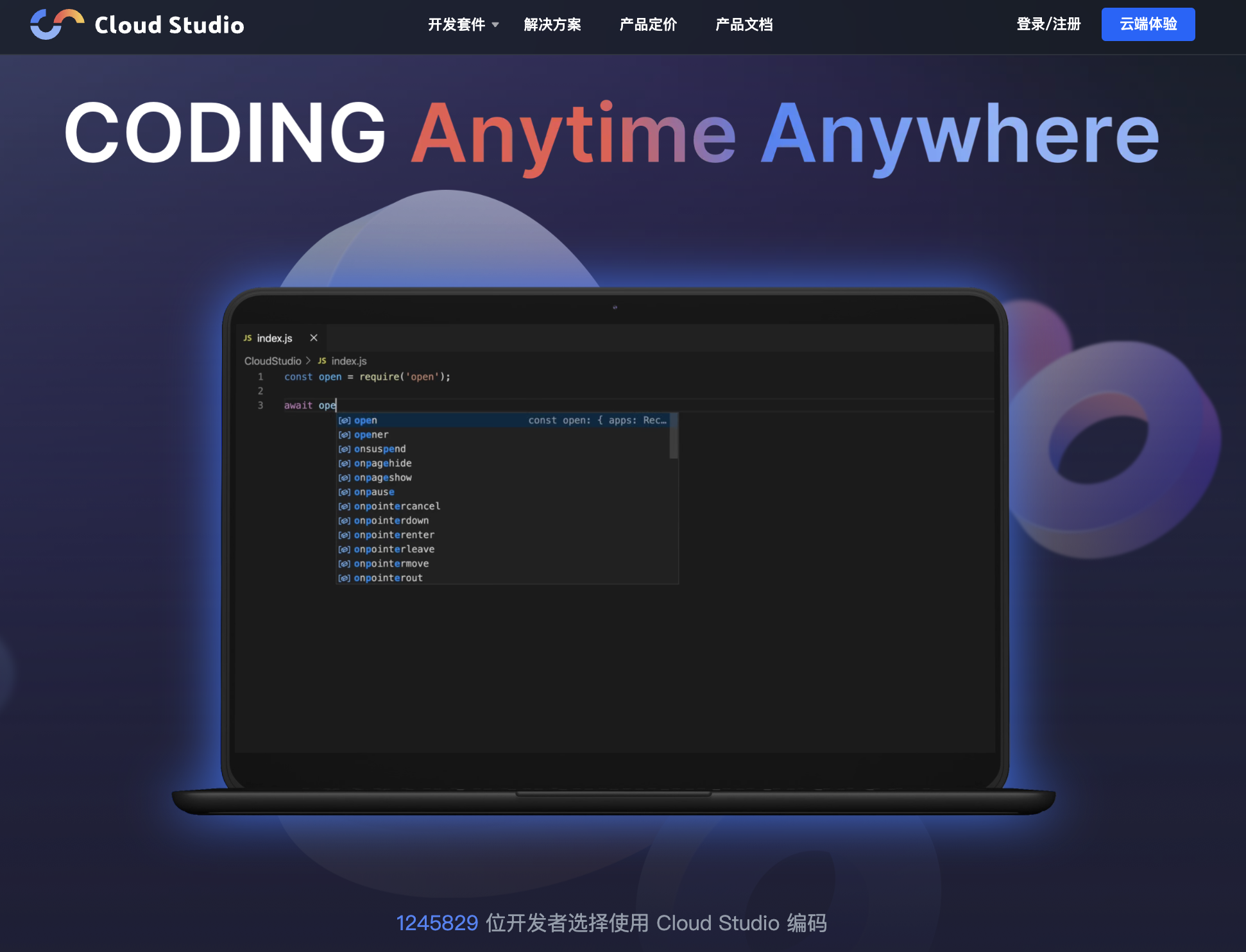Click the 登录/注册 link
Image resolution: width=1246 pixels, height=952 pixels.
(1048, 24)
